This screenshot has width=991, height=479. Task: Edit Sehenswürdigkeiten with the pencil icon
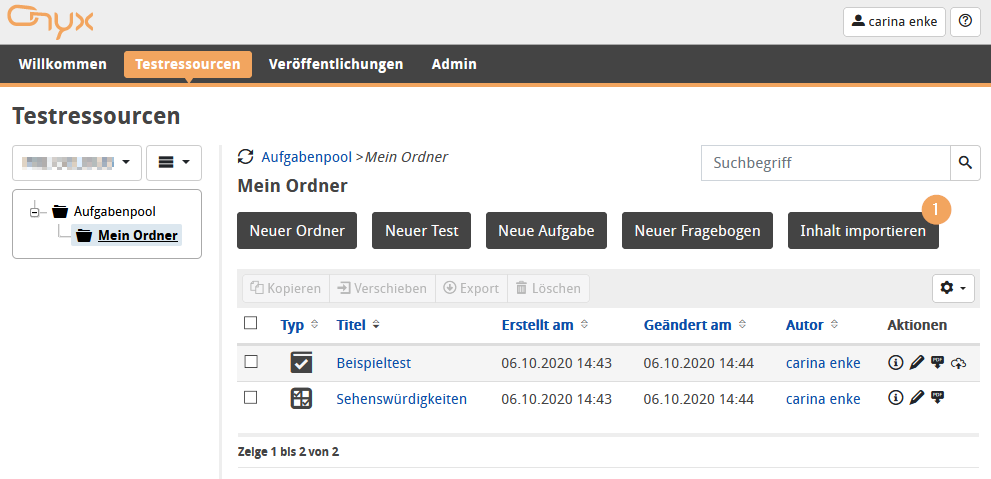pyautogui.click(x=916, y=397)
